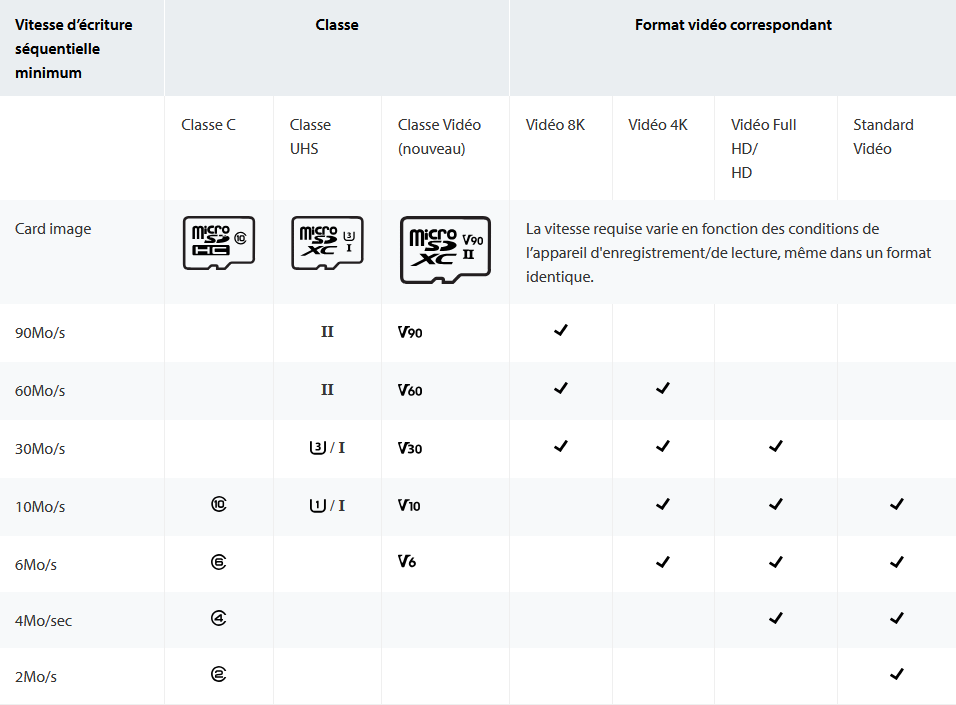The width and height of the screenshot is (956, 705).
Task: Click the Class 10 symbol in the 10Mo/s row
Action: (x=219, y=505)
